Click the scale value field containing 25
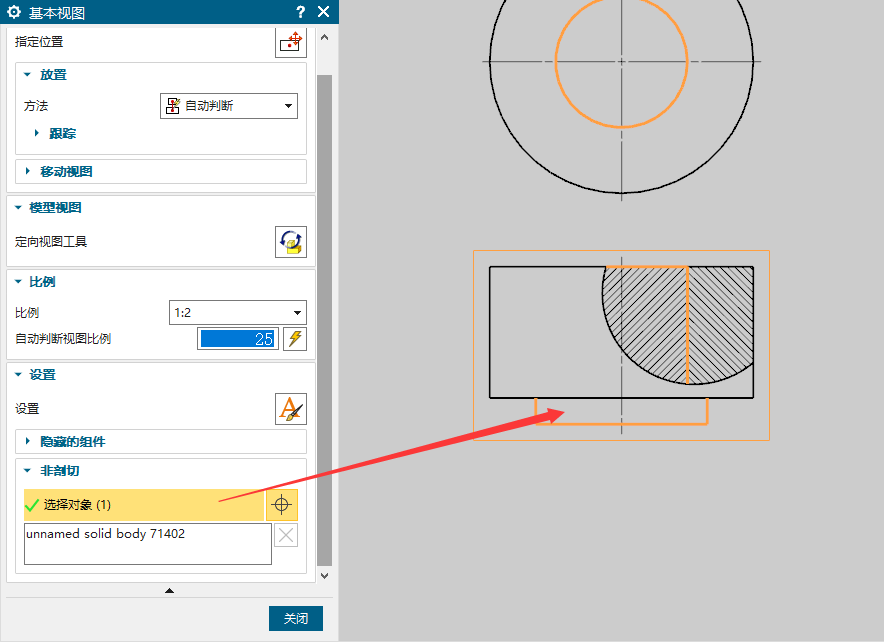The width and height of the screenshot is (884, 642). [237, 339]
